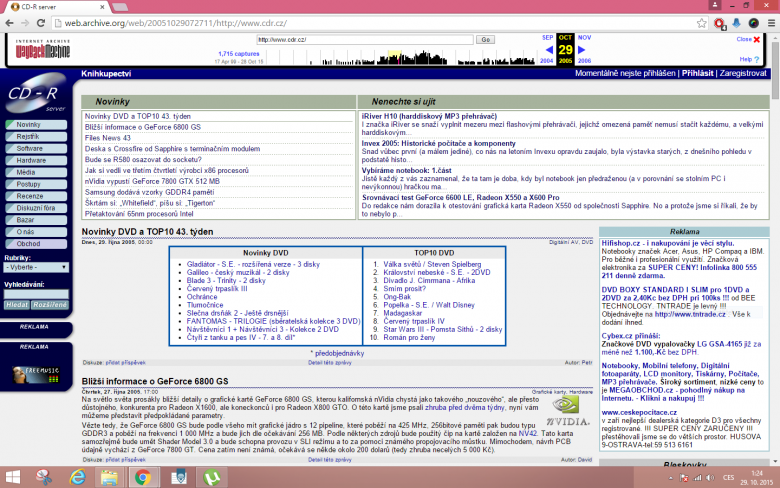Screen dimensions: 780x488
Task: Go to previous capture with left blue arrow
Action: (549, 50)
